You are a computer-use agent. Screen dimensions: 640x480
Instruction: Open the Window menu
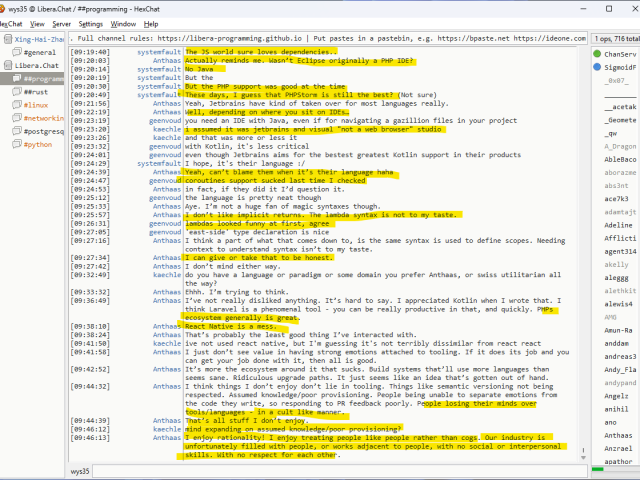click(124, 23)
